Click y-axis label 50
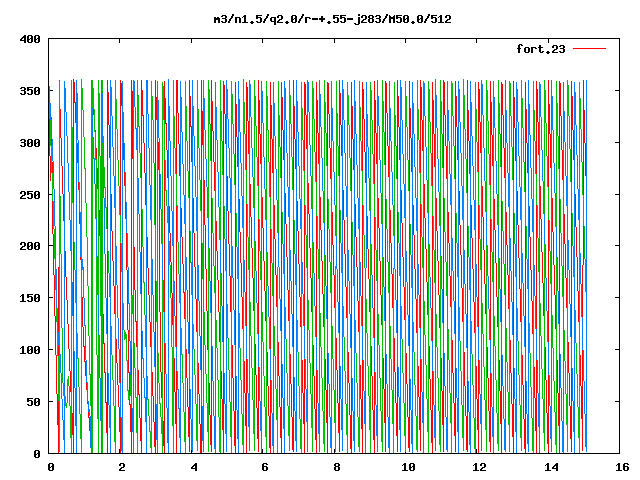 [34, 402]
